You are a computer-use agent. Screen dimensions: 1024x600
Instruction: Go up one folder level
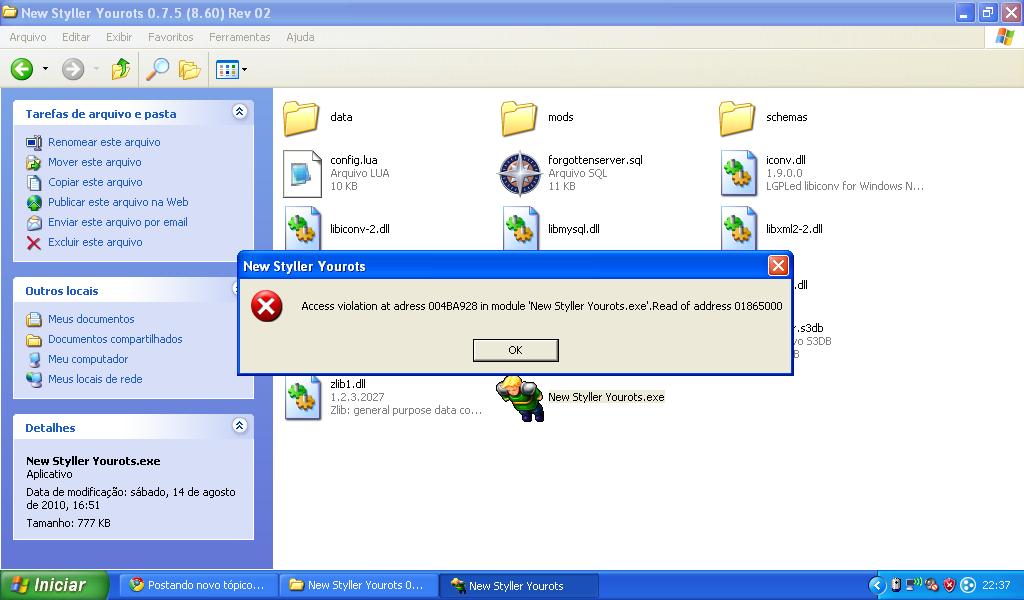pyautogui.click(x=120, y=69)
